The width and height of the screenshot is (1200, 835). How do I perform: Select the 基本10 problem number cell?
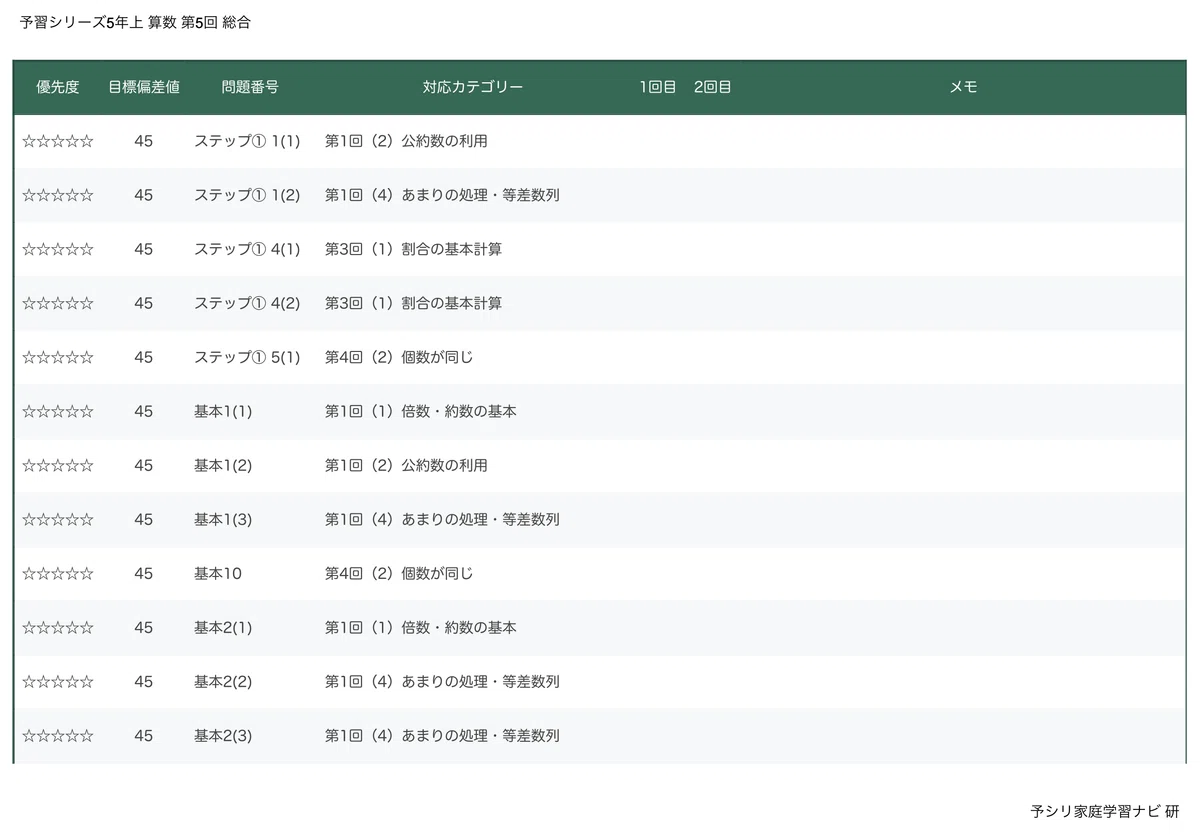click(x=218, y=574)
